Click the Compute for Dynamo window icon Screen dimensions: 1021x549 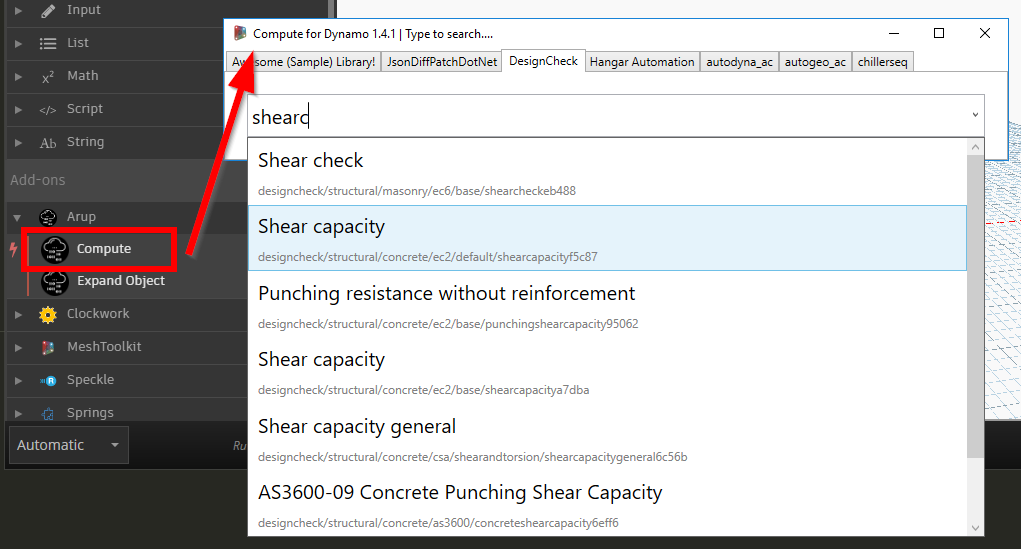pyautogui.click(x=240, y=33)
